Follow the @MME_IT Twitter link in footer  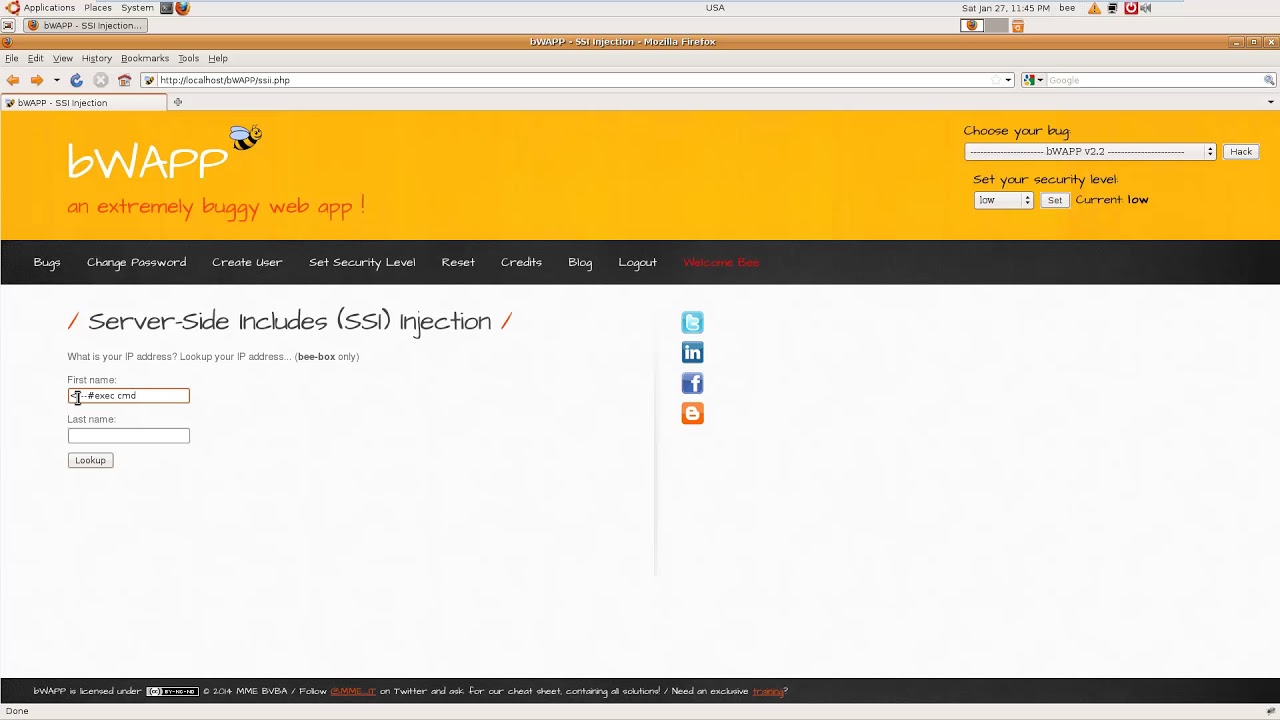tap(353, 691)
